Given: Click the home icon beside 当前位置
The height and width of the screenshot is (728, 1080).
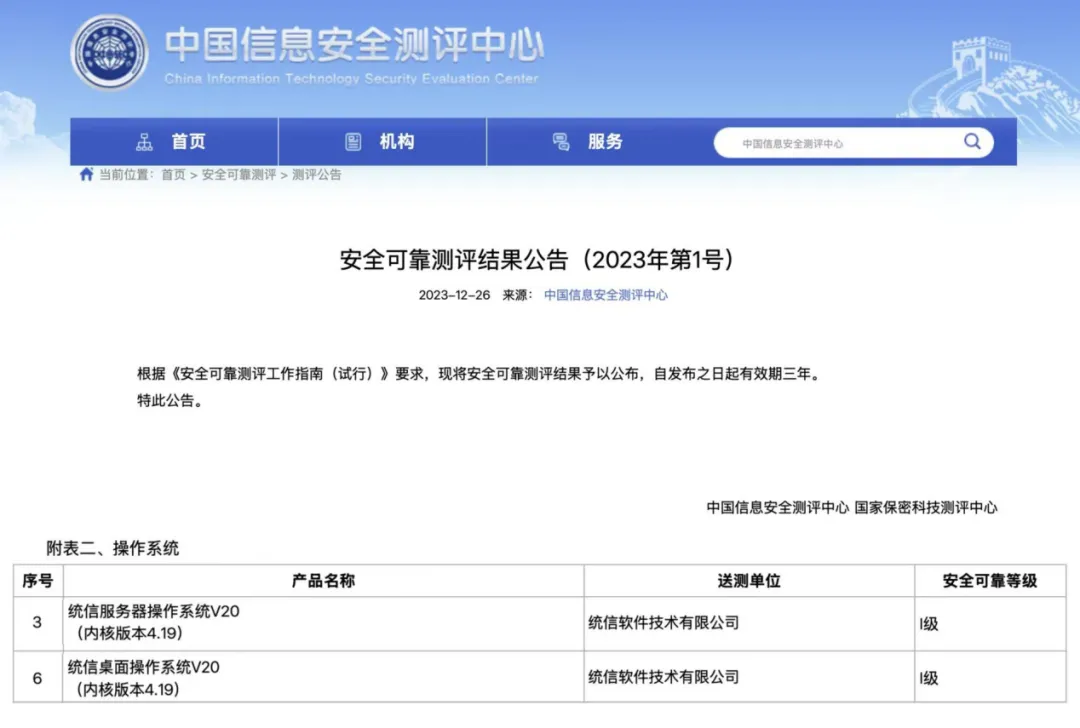Looking at the screenshot, I should point(86,174).
